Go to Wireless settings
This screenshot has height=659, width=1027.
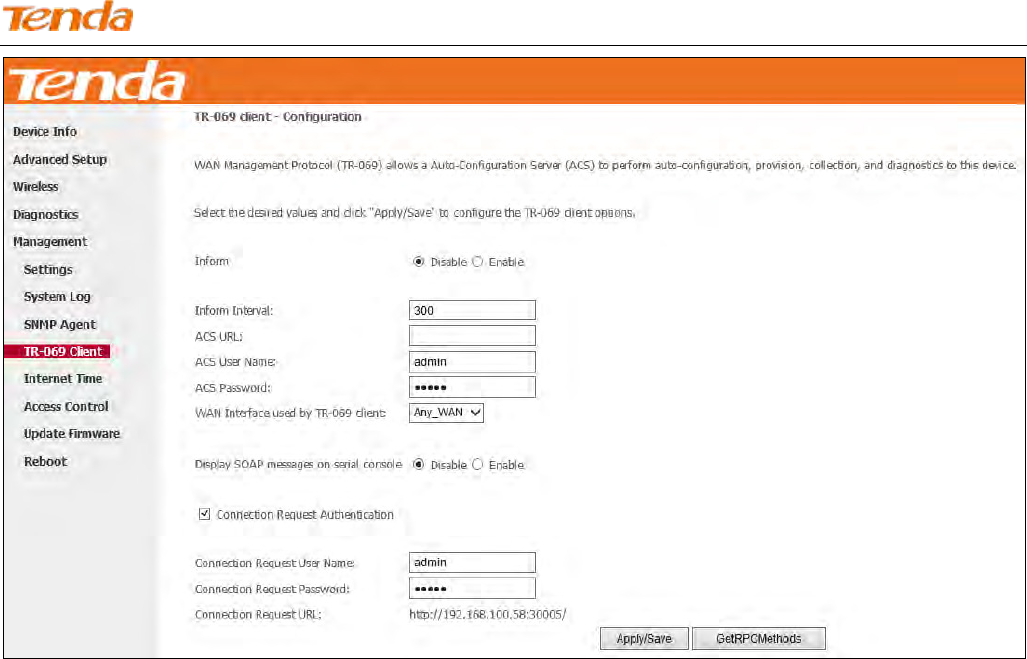35,187
